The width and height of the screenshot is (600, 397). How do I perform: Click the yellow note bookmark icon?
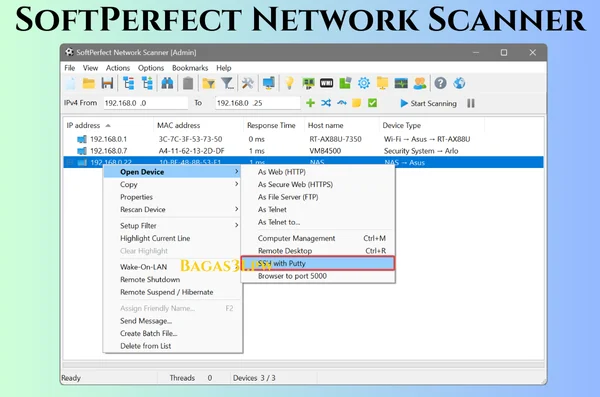point(357,103)
